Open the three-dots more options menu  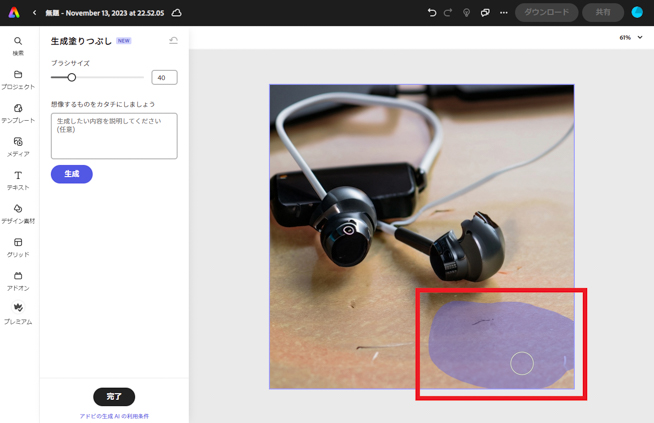pyautogui.click(x=503, y=13)
